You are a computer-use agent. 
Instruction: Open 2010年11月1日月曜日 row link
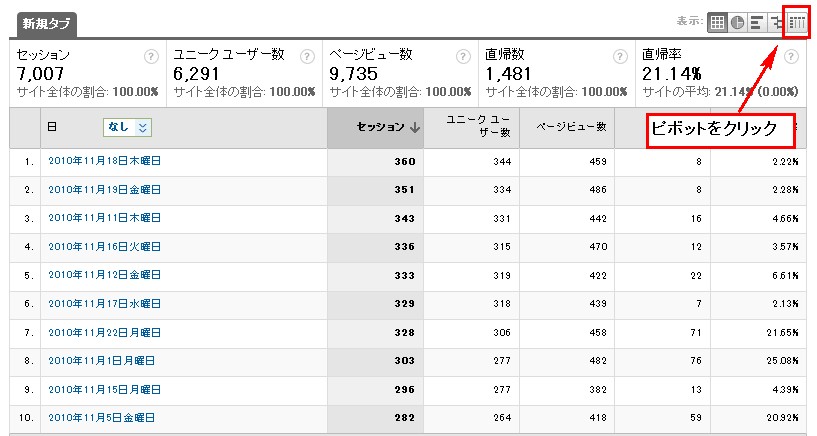[x=102, y=360]
